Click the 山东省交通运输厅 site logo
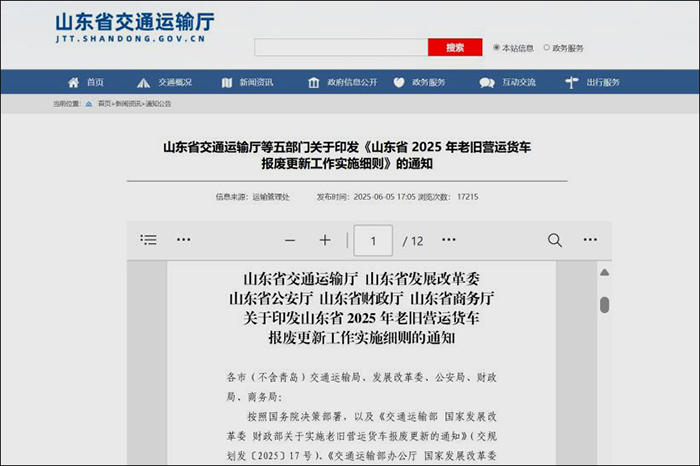Viewport: 700px width, 466px height. 135,28
